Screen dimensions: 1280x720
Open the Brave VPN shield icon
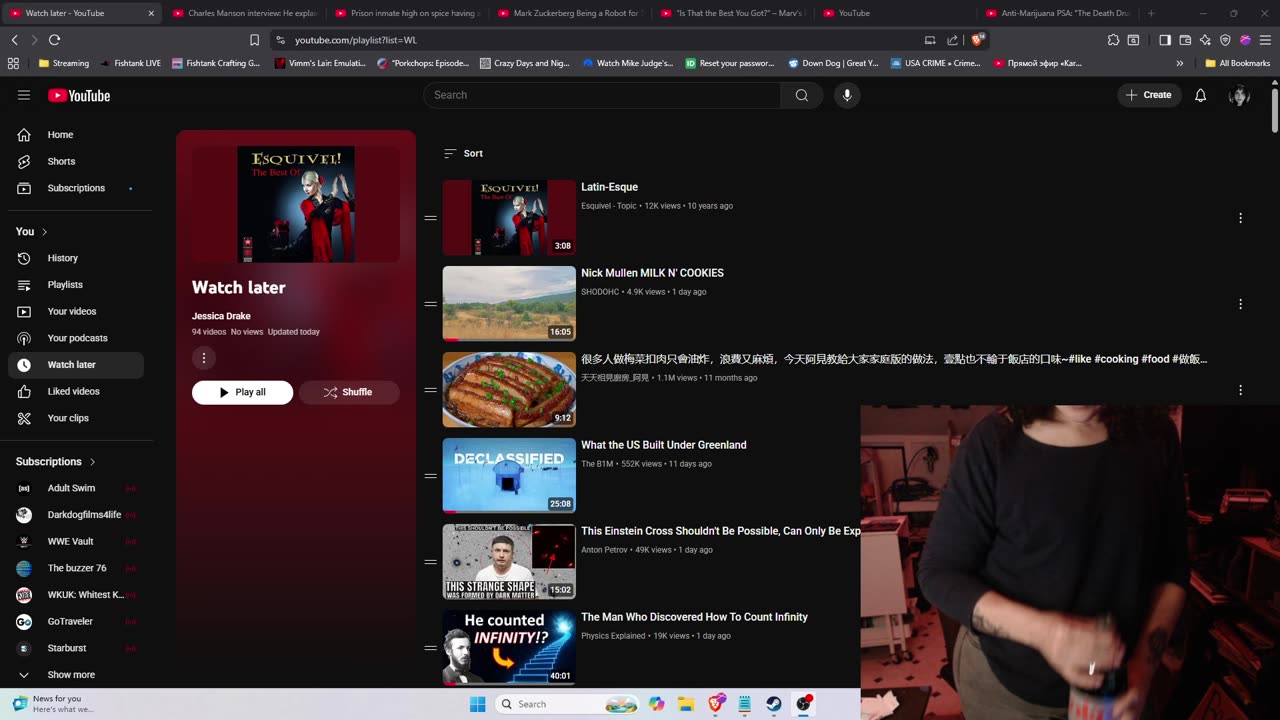click(x=1225, y=40)
